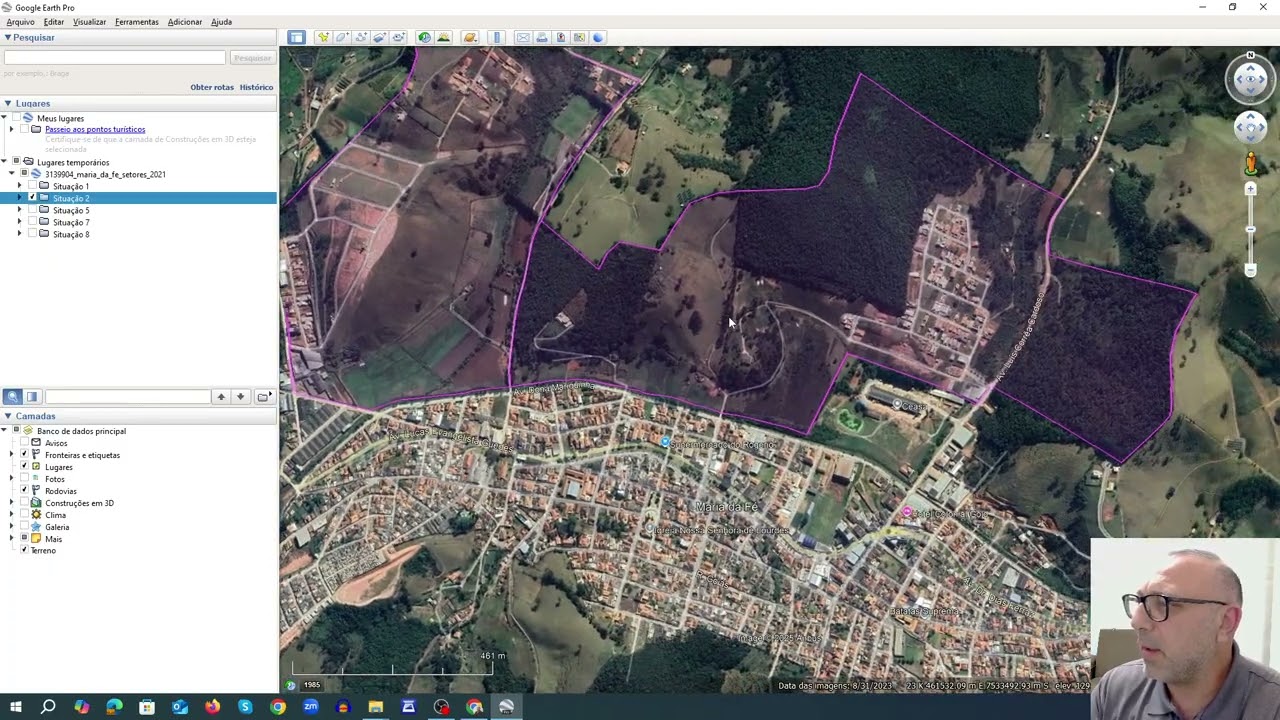Move selected place down arrow

(x=240, y=397)
